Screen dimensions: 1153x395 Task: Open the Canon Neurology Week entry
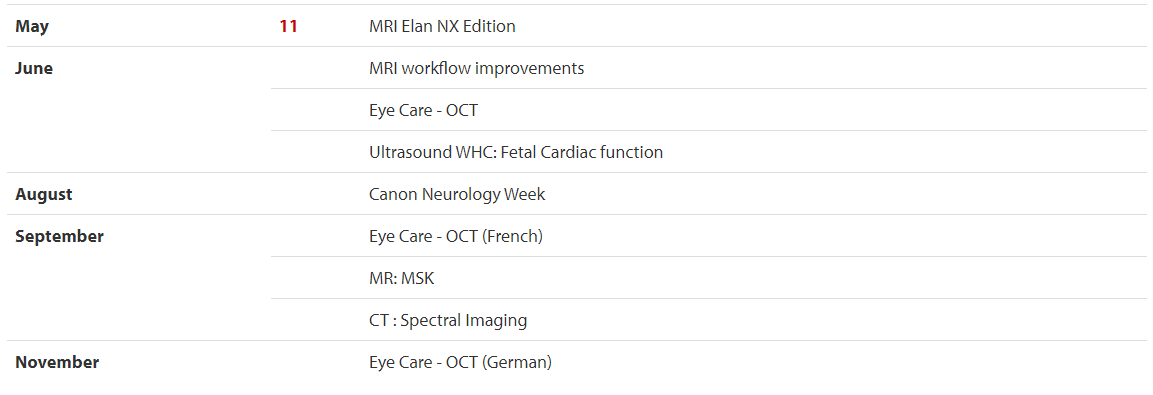pos(457,194)
